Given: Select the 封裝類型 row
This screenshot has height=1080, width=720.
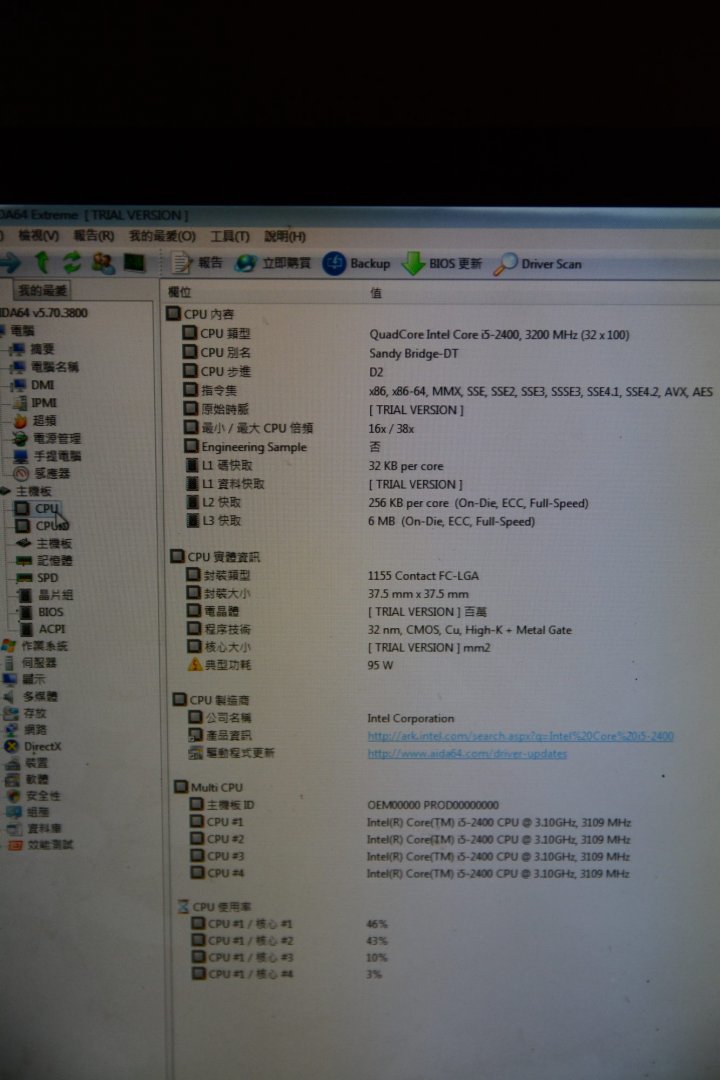Looking at the screenshot, I should point(333,575).
